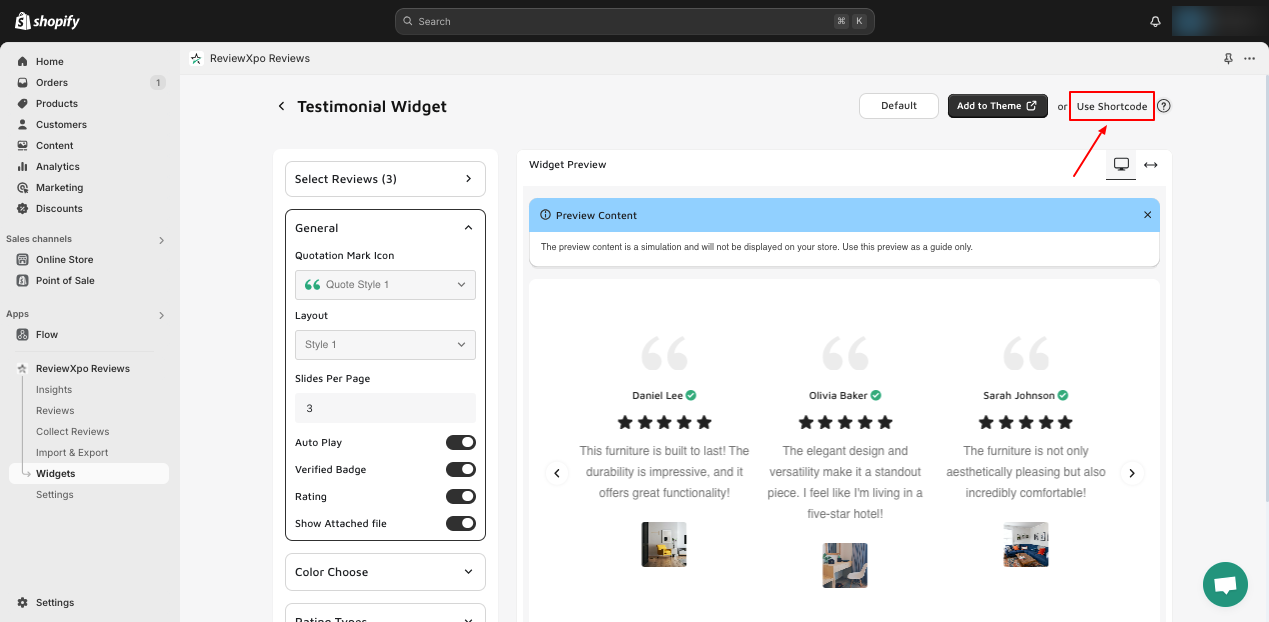Go back using the arrow beside Testimonial Widget
Viewport: 1269px width, 622px height.
coord(281,106)
